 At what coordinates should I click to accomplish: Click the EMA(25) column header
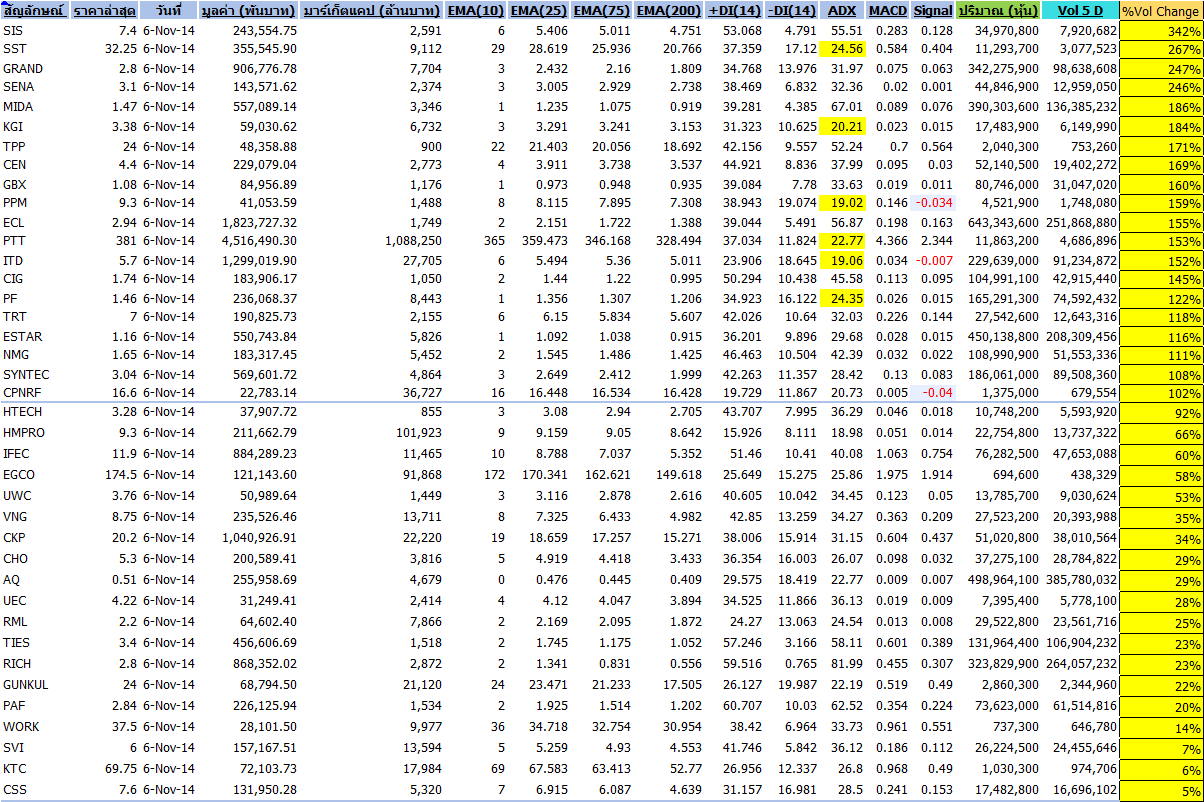[x=538, y=11]
